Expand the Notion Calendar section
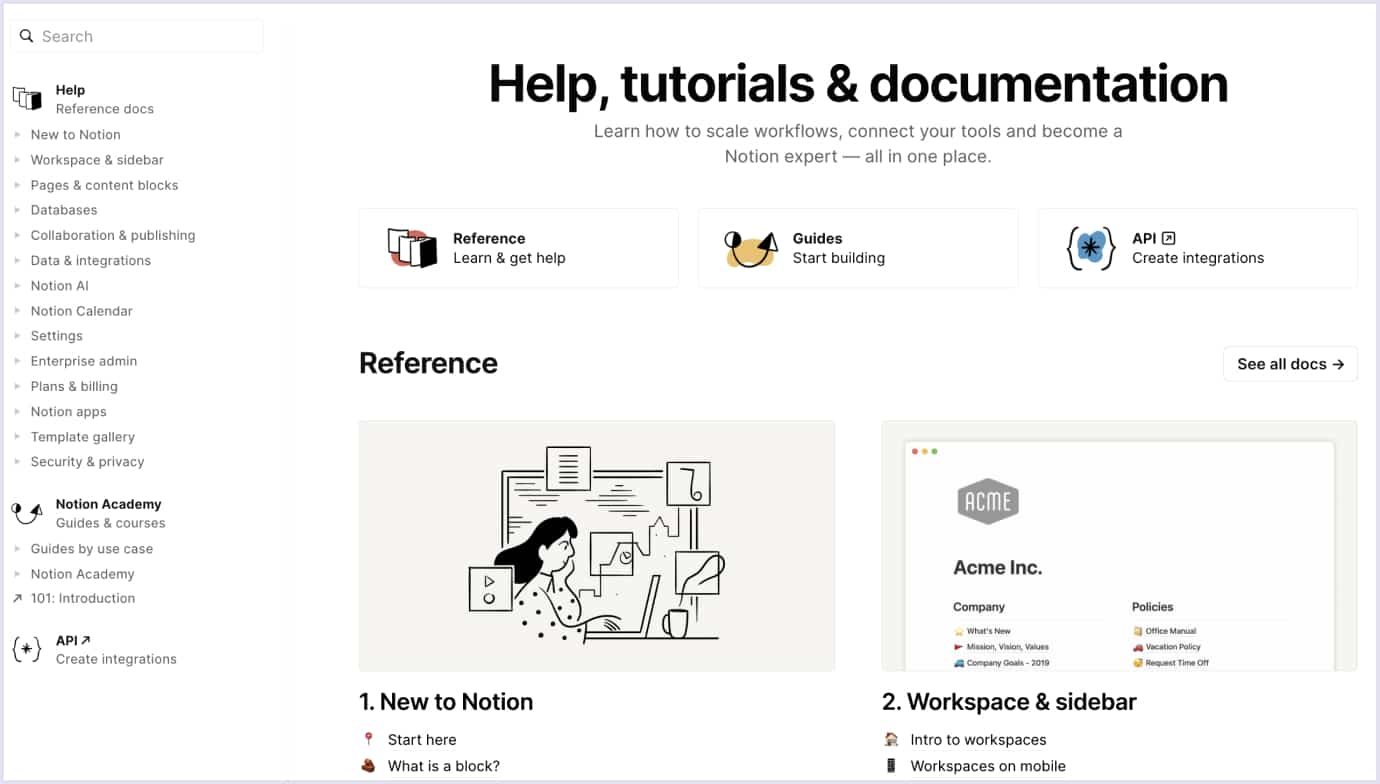 18,311
